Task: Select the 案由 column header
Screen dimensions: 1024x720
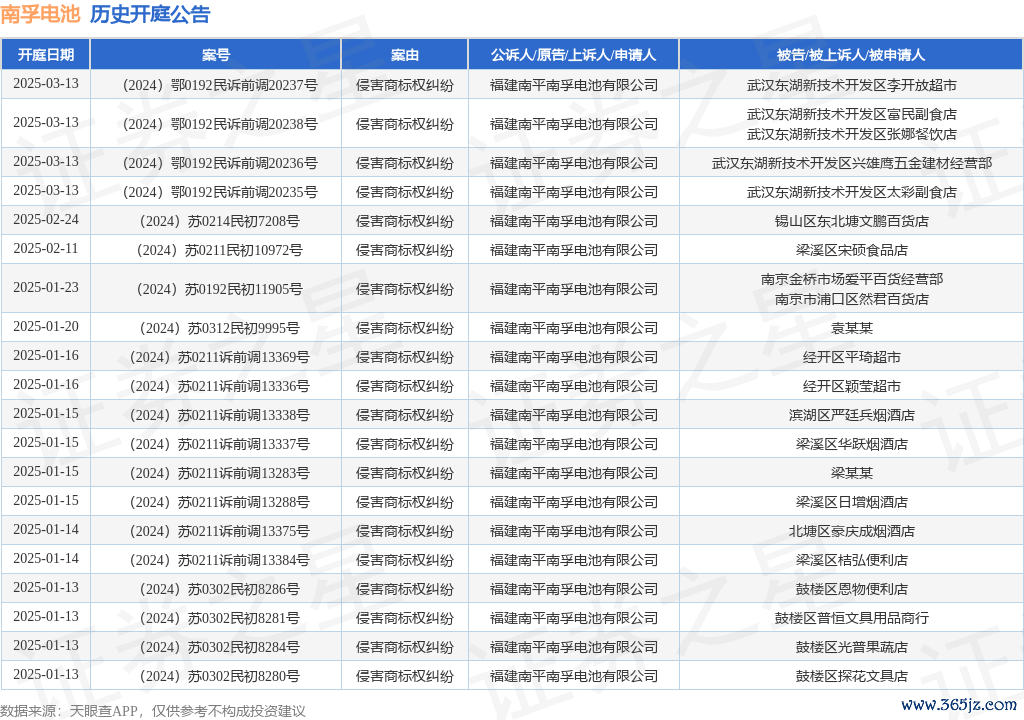Action: pos(404,55)
